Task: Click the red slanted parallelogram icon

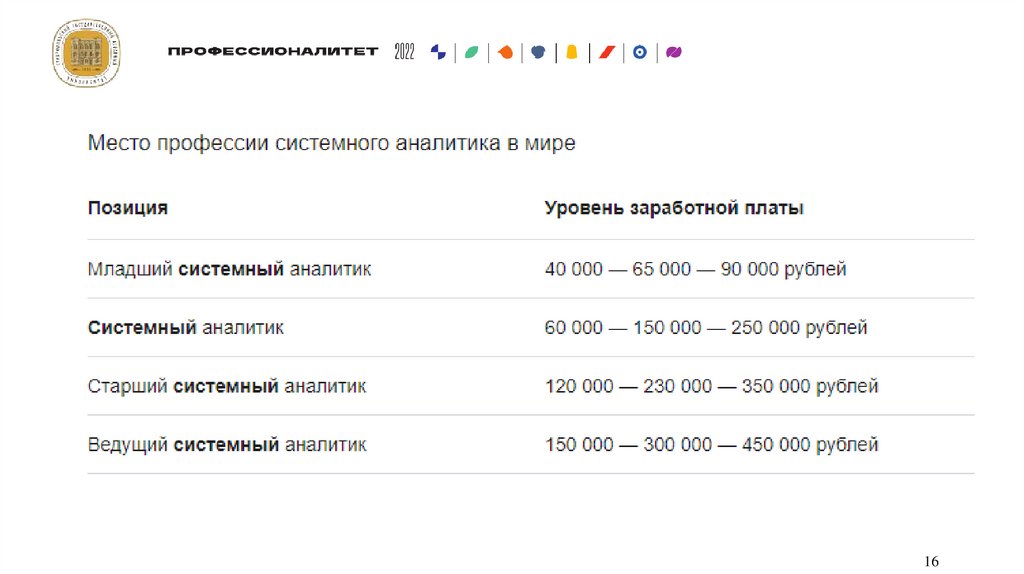Action: pyautogui.click(x=605, y=52)
